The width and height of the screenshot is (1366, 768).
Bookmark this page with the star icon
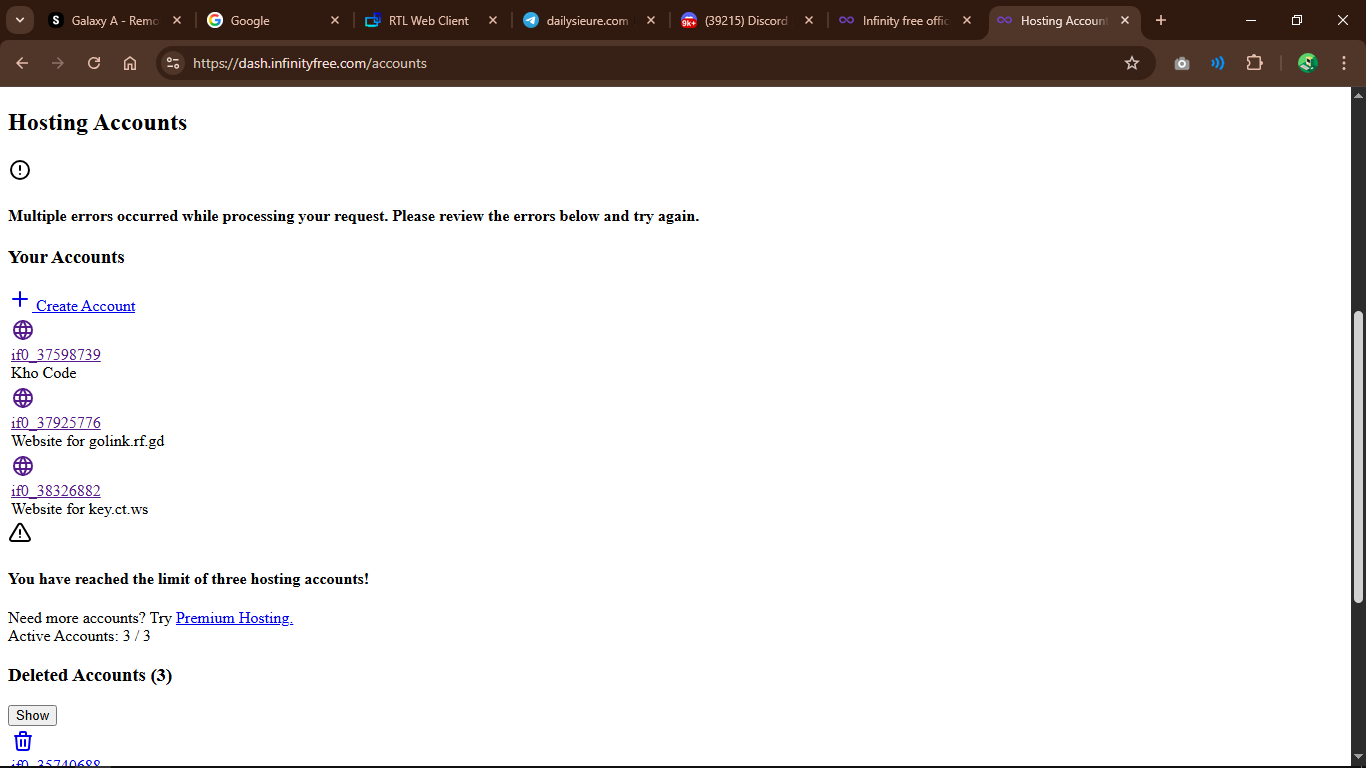pyautogui.click(x=1132, y=63)
